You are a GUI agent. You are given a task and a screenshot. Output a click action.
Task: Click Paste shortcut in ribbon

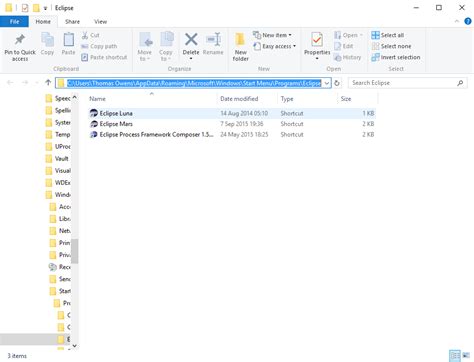pyautogui.click(x=104, y=57)
